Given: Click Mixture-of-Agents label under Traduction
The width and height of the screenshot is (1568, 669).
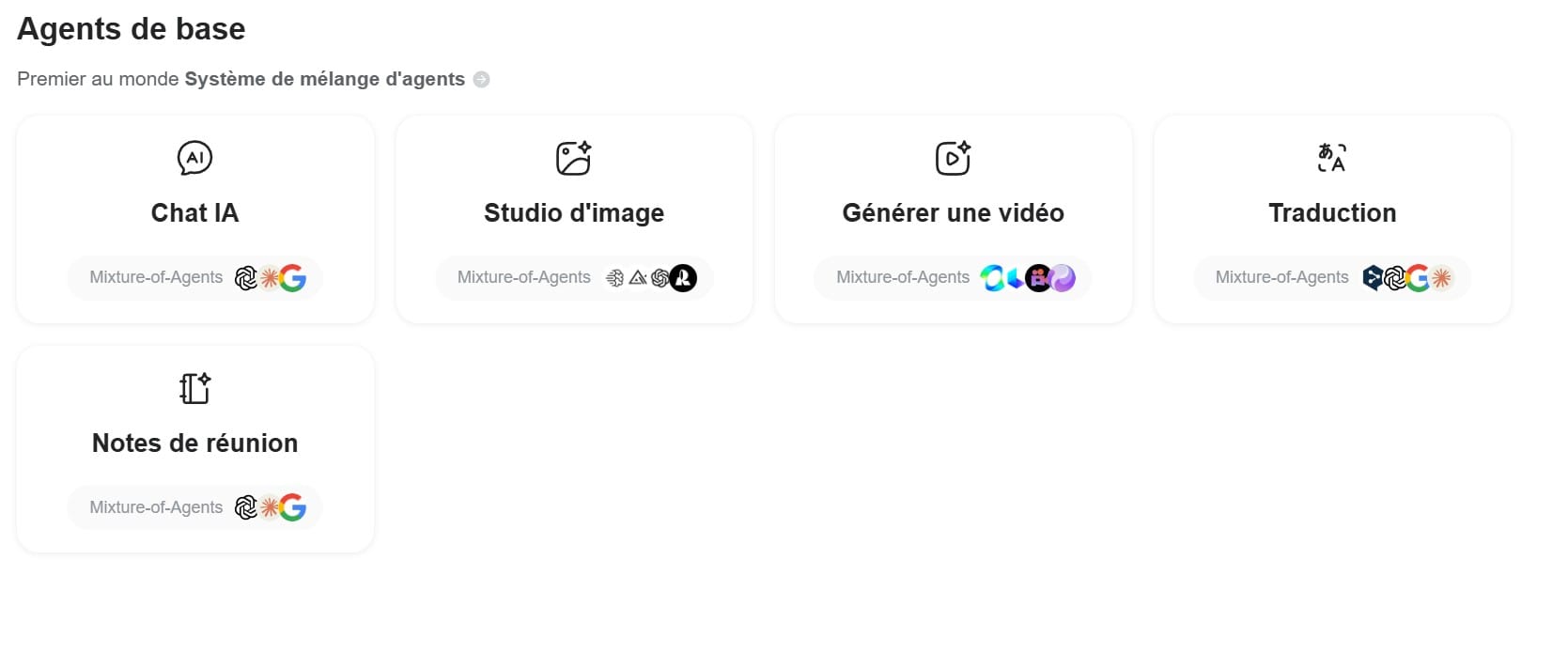Looking at the screenshot, I should click(x=1281, y=278).
